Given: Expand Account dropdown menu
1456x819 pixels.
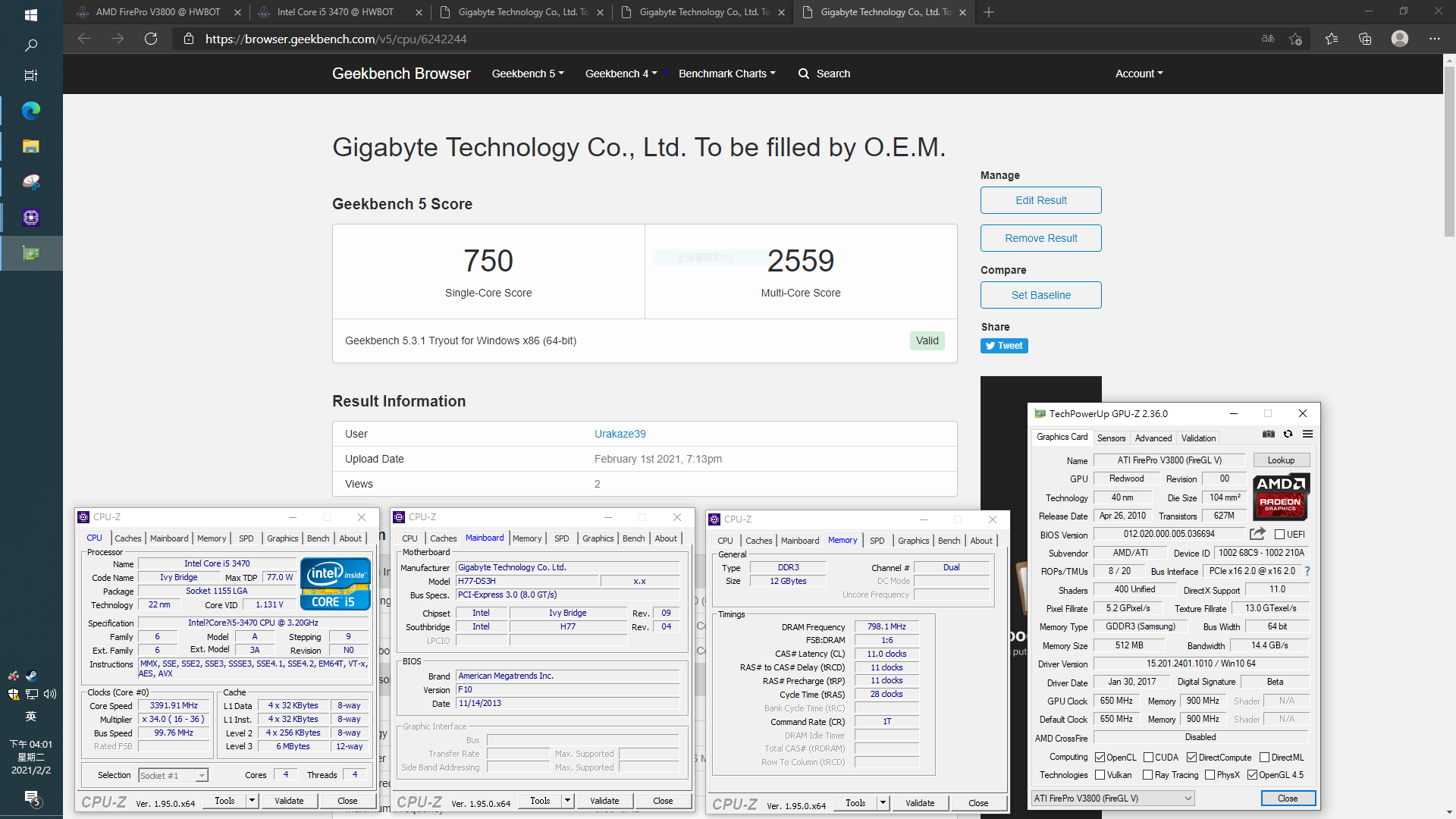Looking at the screenshot, I should (x=1139, y=74).
